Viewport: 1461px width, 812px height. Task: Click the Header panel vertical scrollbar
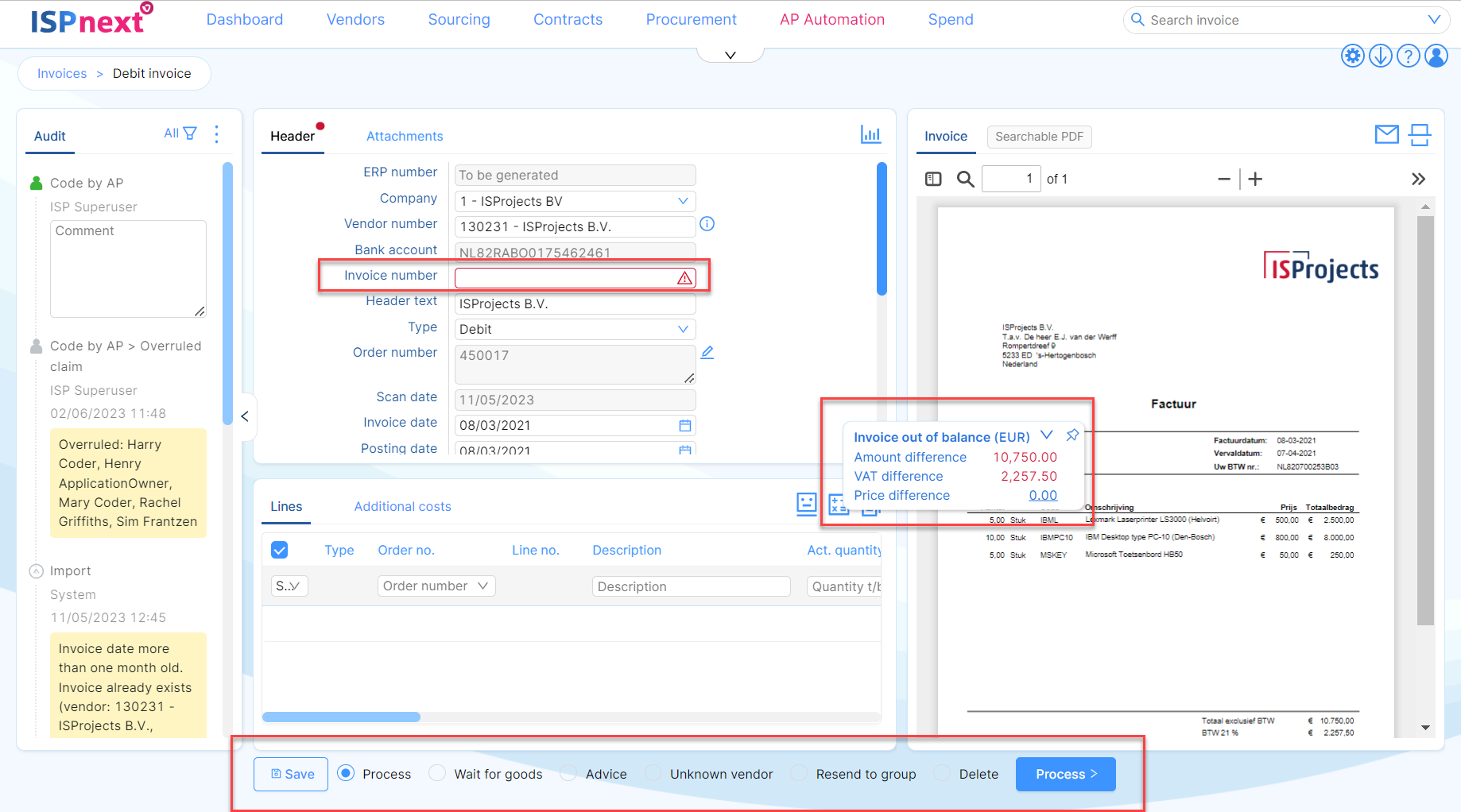(882, 229)
